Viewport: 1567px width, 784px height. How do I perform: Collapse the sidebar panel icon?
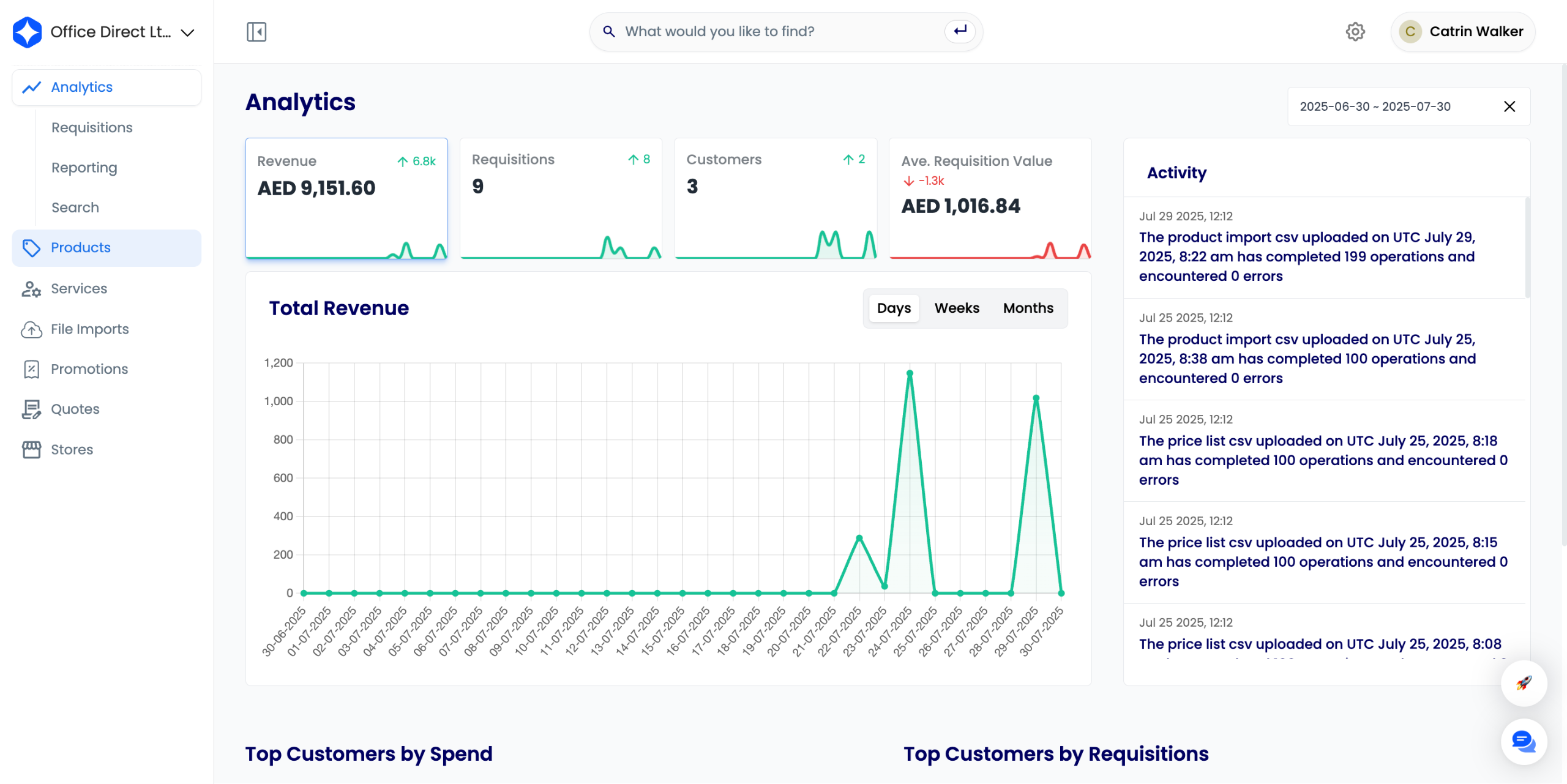tap(256, 32)
